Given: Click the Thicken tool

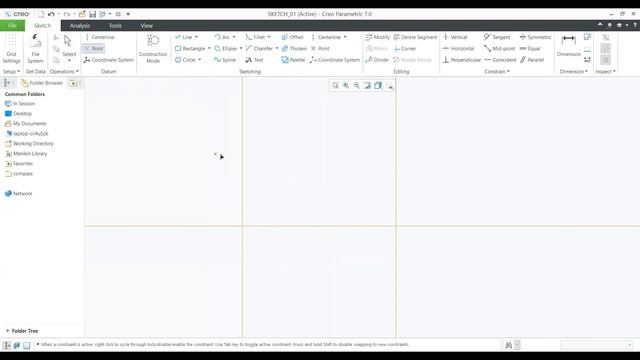Looking at the screenshot, I should (x=294, y=49).
